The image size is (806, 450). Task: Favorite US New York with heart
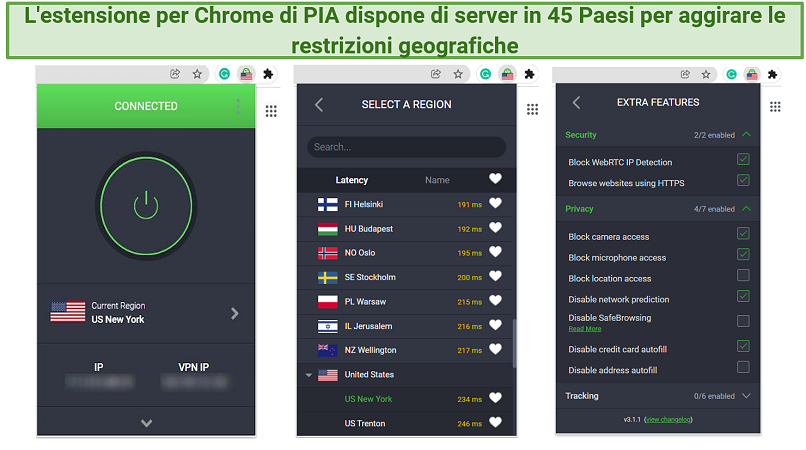(495, 398)
